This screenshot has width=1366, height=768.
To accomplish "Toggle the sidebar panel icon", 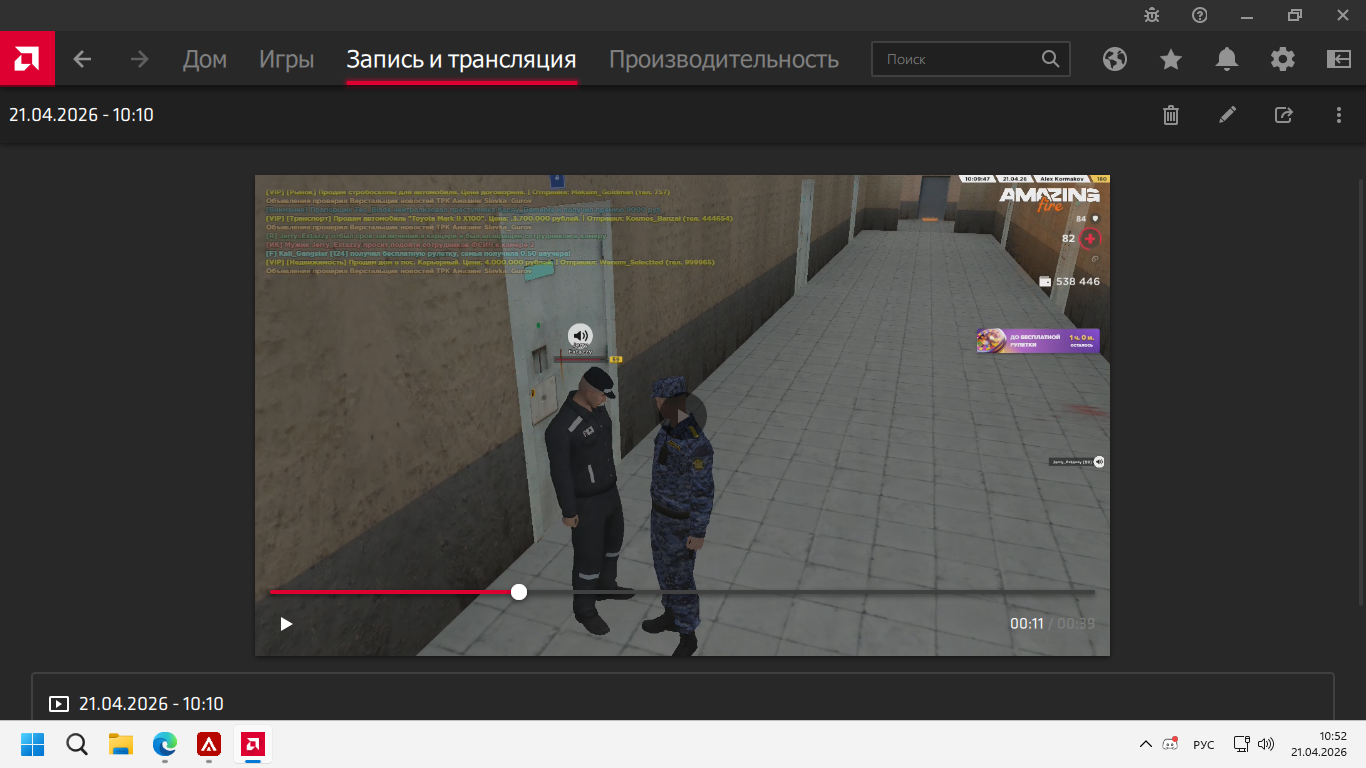I will click(1339, 59).
